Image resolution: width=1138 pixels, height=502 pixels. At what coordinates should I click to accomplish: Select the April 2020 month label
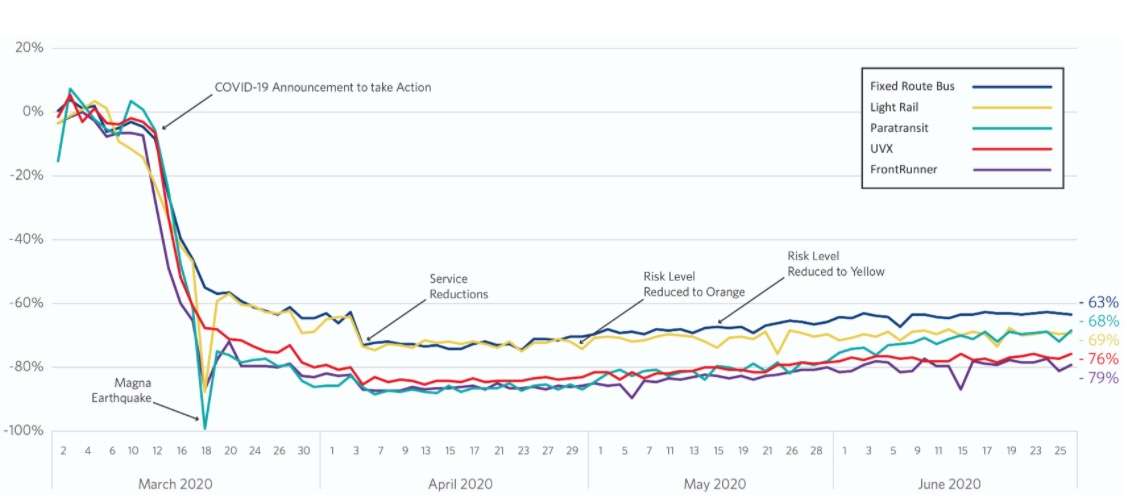pyautogui.click(x=455, y=483)
